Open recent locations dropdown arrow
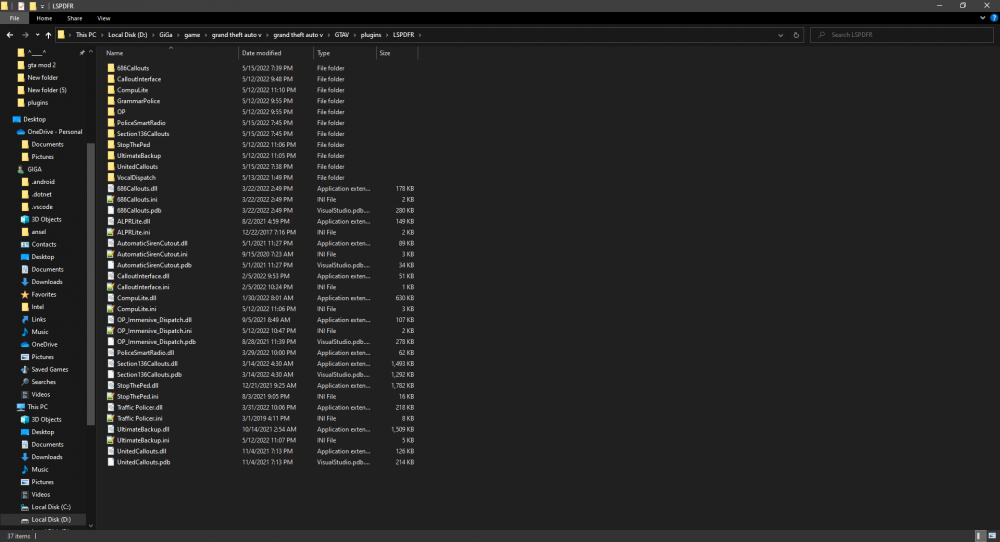 coord(38,35)
